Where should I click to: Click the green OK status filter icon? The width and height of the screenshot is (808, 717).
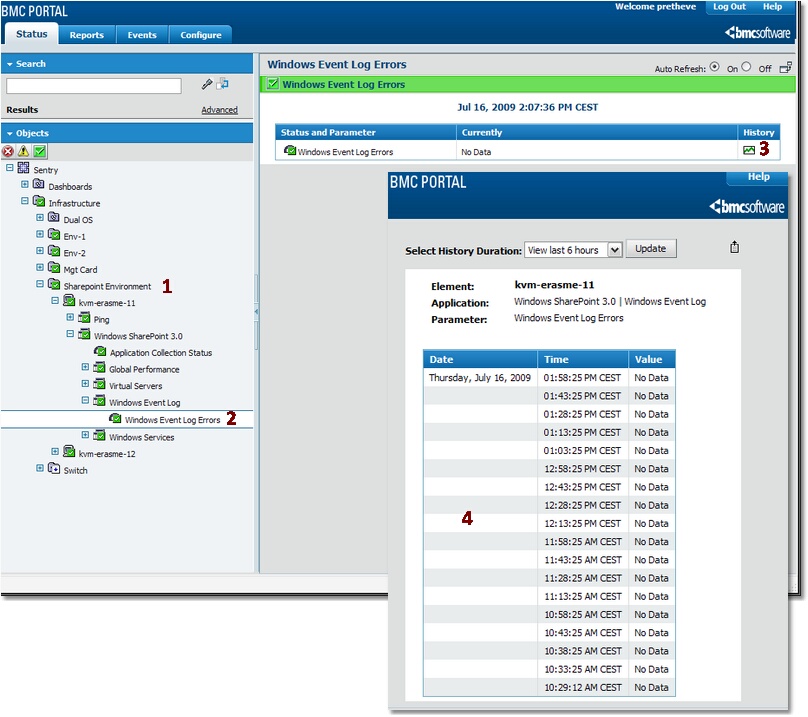(x=40, y=152)
